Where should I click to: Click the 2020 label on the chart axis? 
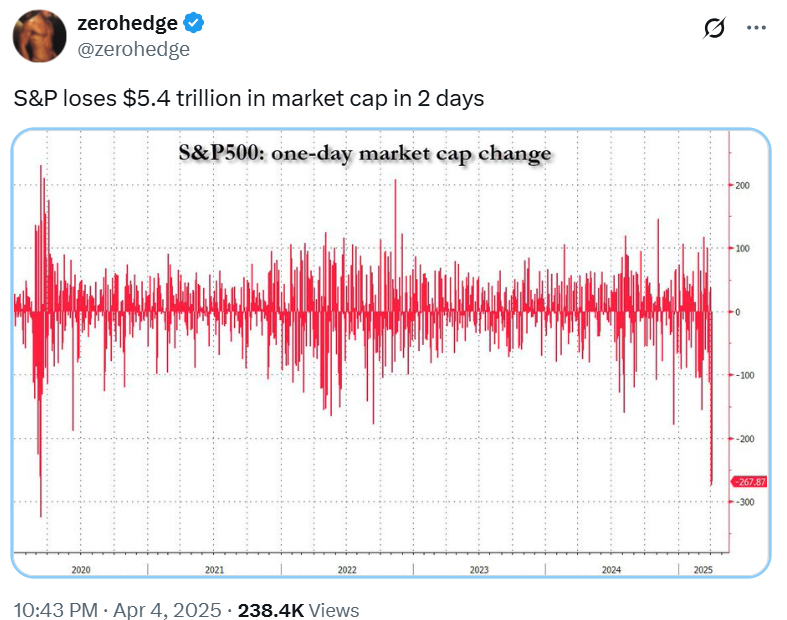point(81,569)
